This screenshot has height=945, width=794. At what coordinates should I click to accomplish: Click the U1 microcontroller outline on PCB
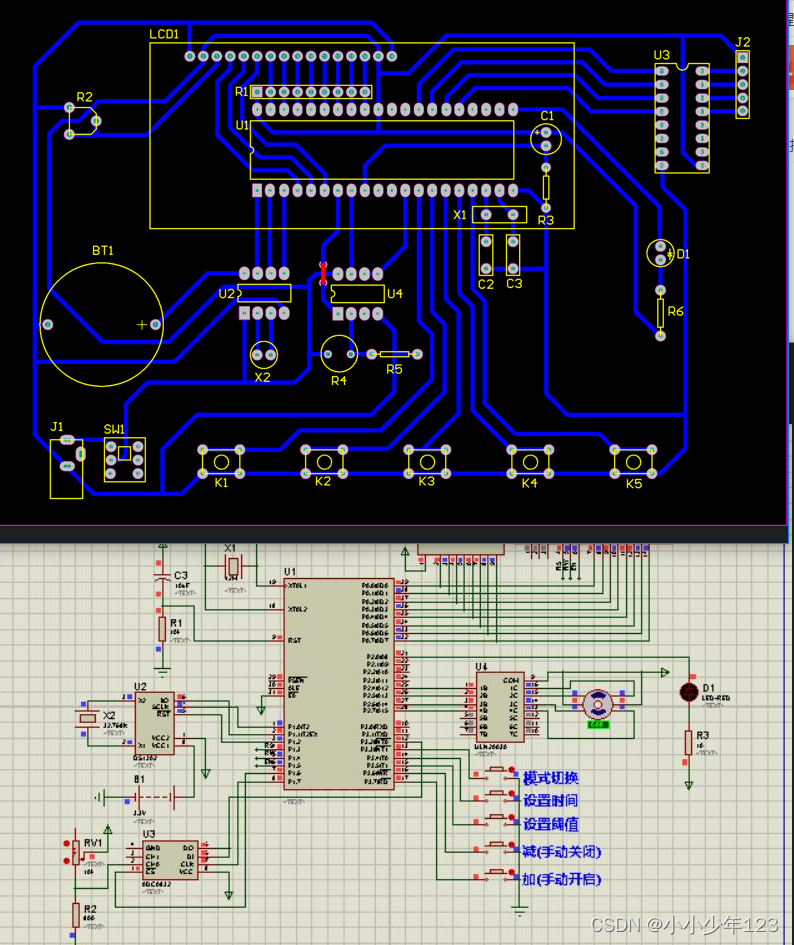(x=382, y=150)
